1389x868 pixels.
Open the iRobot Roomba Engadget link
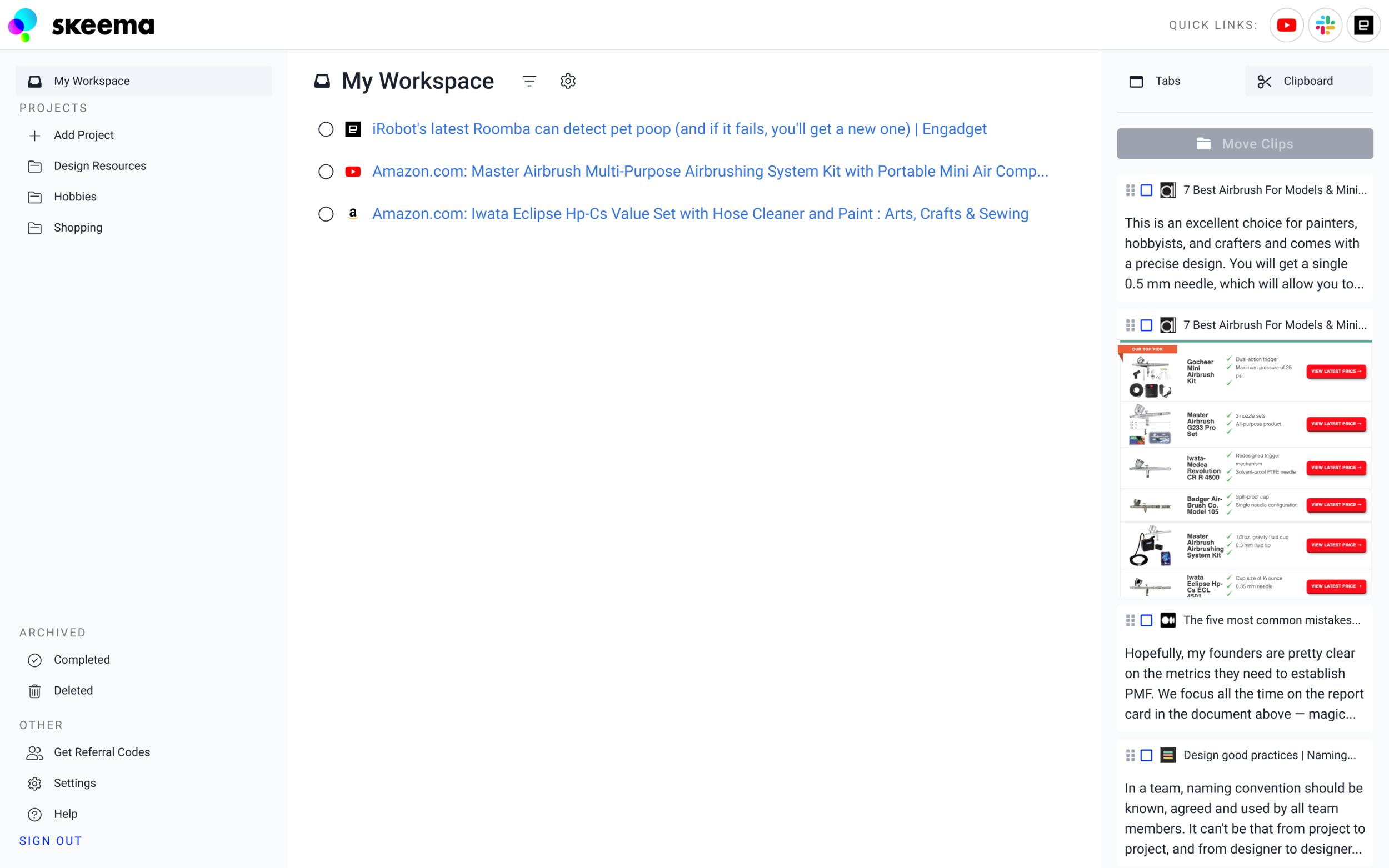679,129
